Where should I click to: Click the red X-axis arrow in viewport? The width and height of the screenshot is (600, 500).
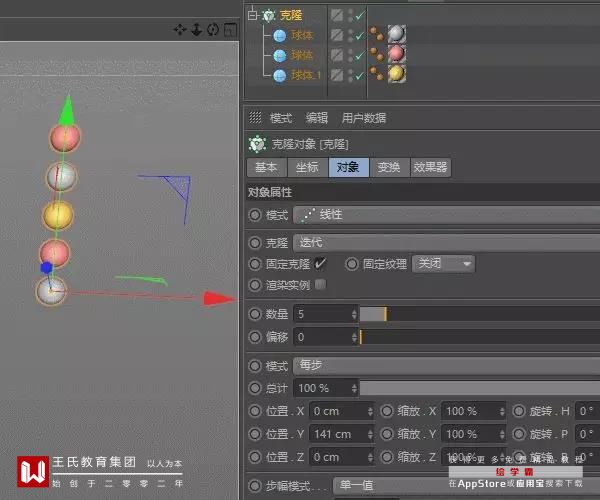[219, 299]
